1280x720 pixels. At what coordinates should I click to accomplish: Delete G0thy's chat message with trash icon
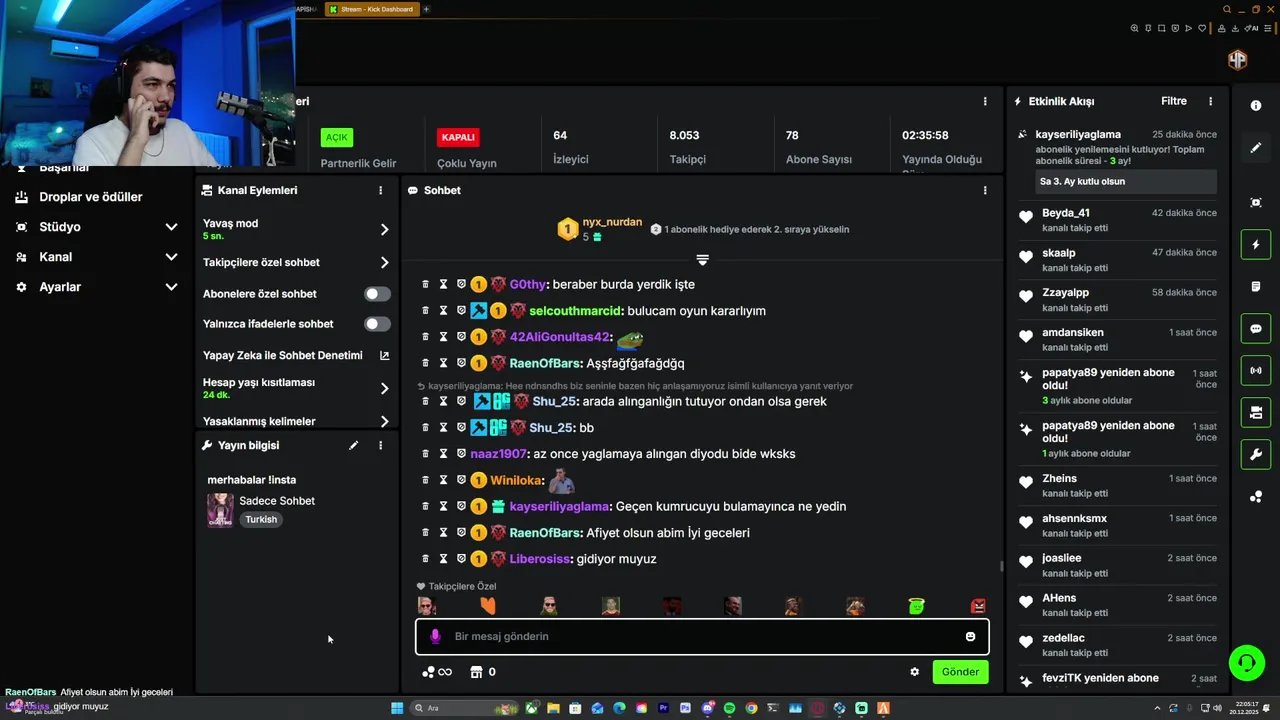[x=425, y=284]
